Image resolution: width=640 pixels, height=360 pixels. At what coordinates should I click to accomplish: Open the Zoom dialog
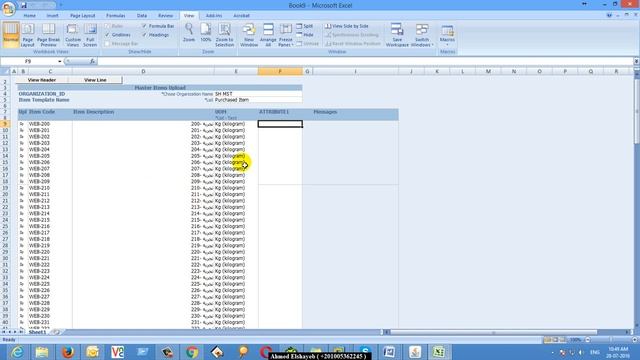click(189, 33)
